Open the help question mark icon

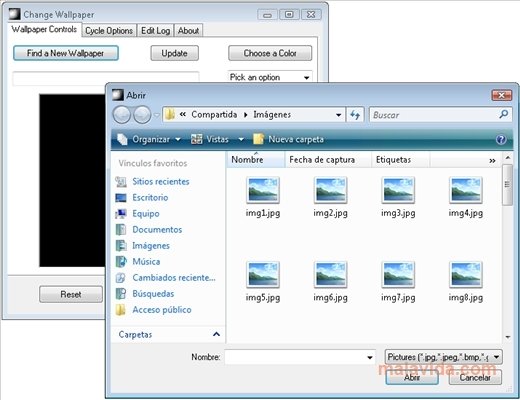[x=501, y=139]
